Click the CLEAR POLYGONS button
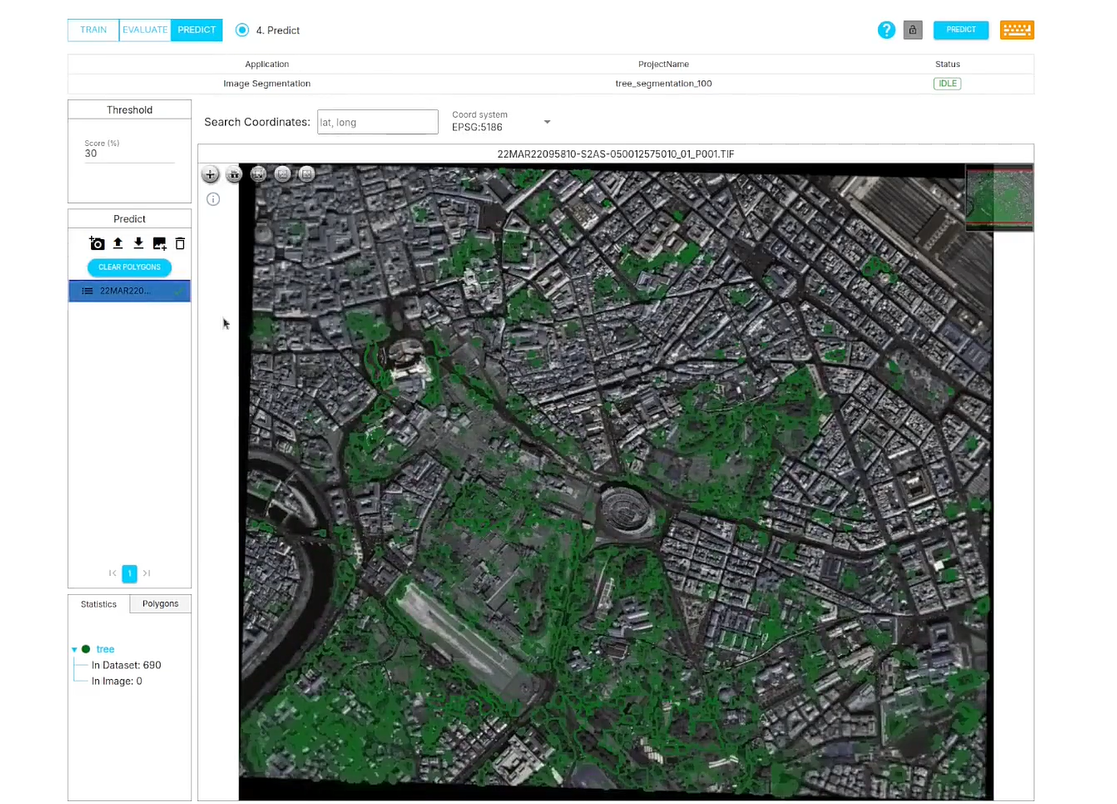This screenshot has width=1117, height=804. 129,267
